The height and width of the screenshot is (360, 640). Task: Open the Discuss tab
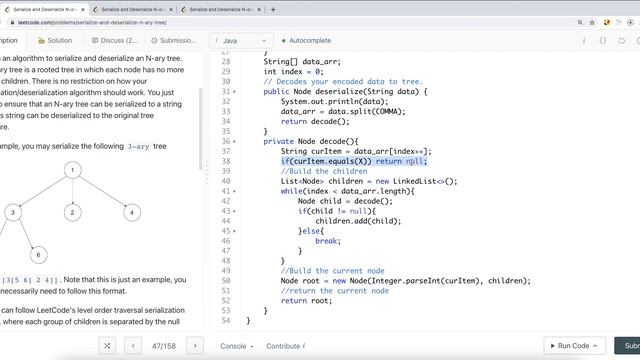[114, 40]
